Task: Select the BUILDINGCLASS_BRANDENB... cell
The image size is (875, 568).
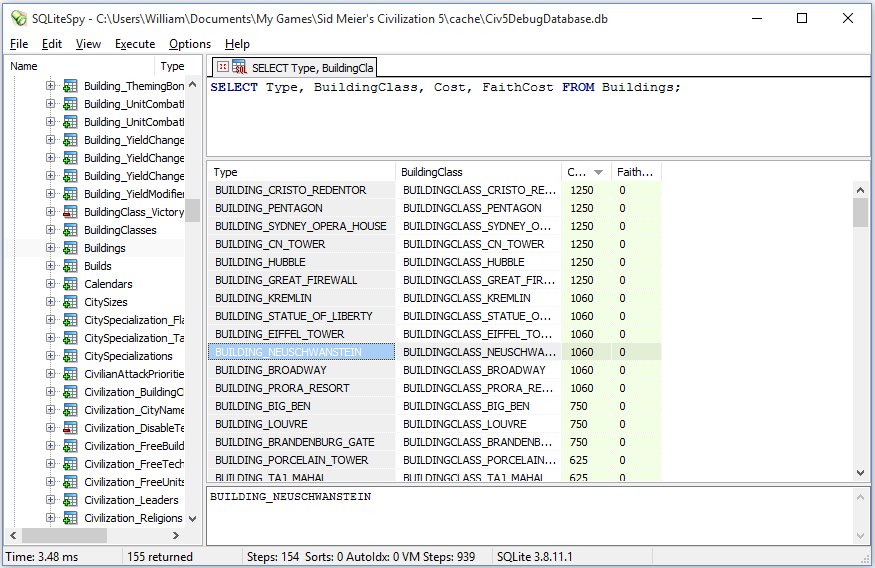Action: coord(479,442)
